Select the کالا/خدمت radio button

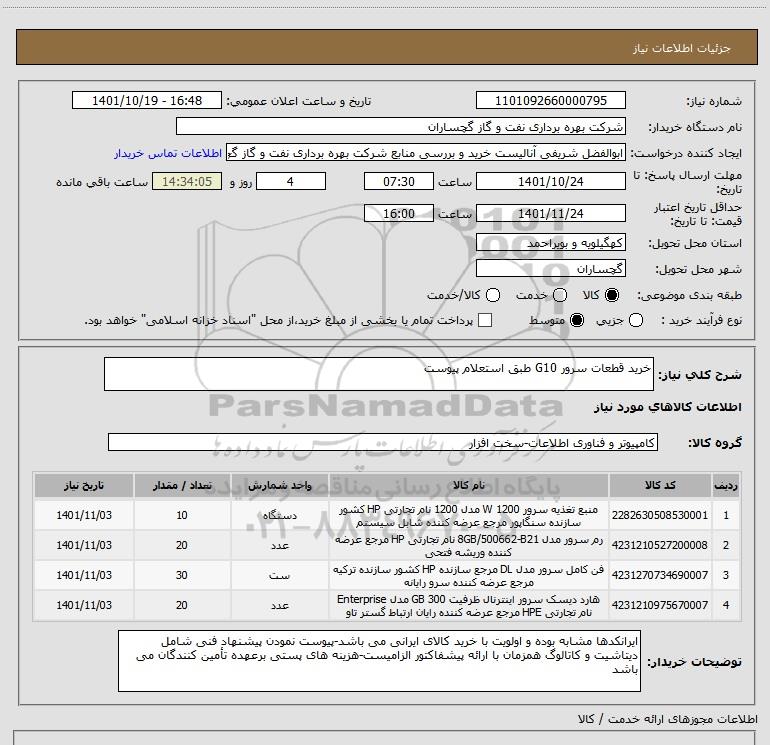coord(493,295)
